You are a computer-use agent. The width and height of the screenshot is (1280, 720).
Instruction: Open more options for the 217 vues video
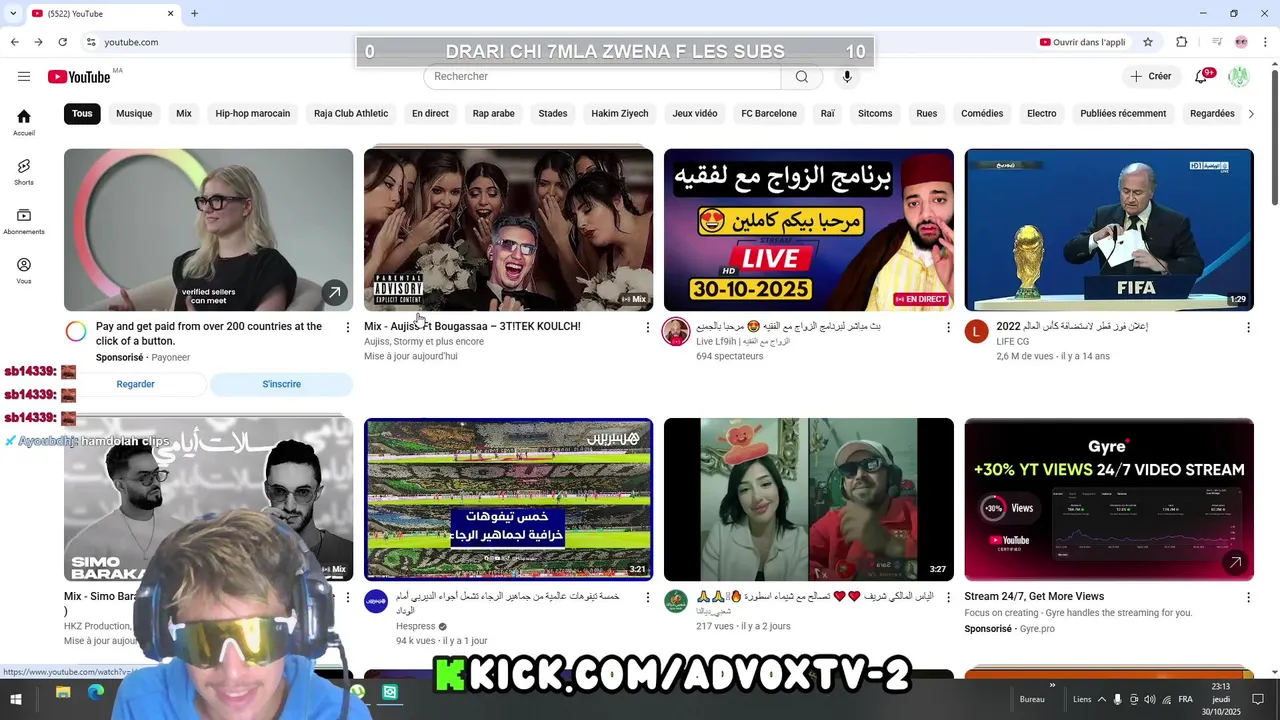click(948, 597)
